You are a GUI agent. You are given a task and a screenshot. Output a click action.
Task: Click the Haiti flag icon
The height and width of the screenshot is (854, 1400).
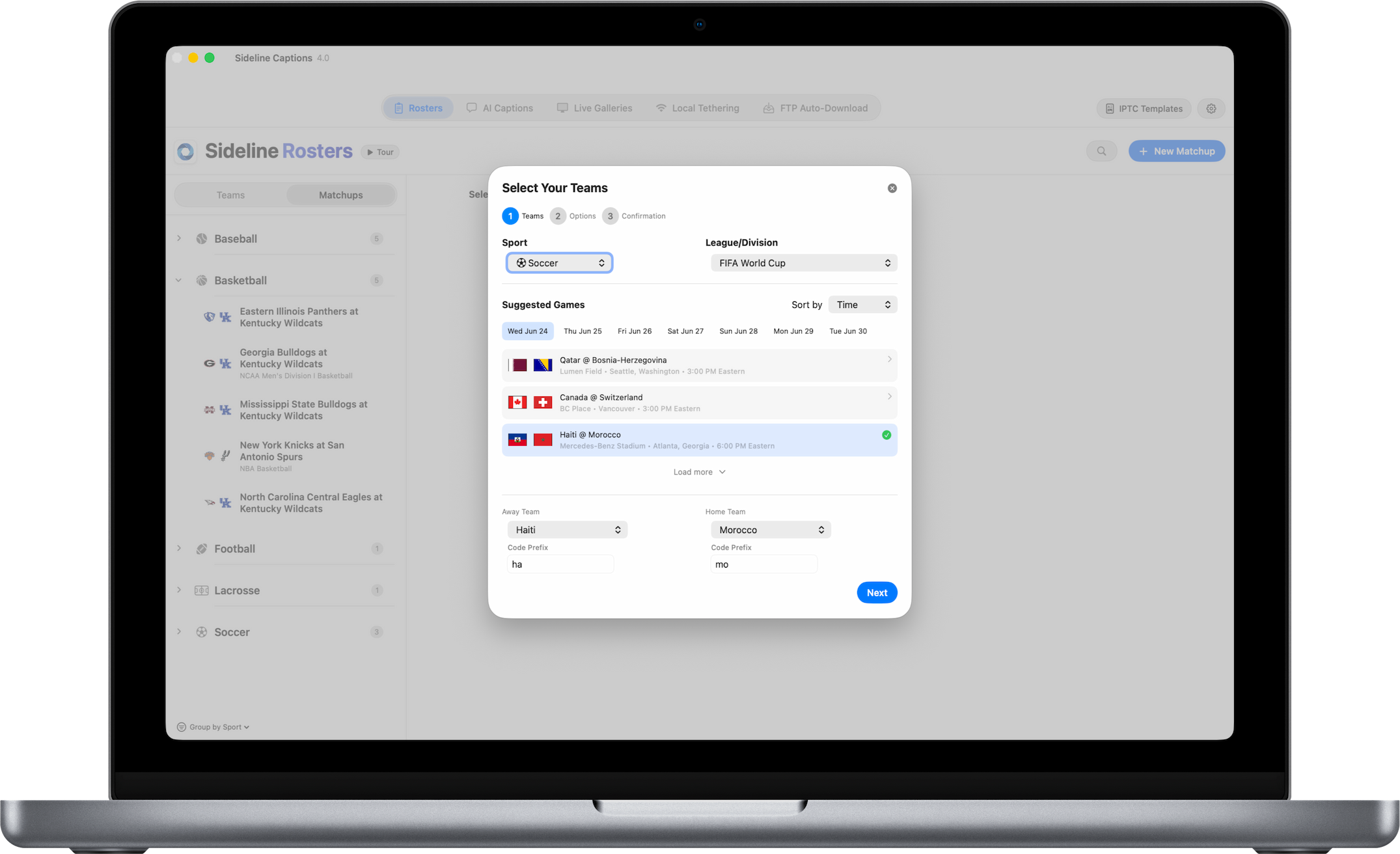point(517,440)
